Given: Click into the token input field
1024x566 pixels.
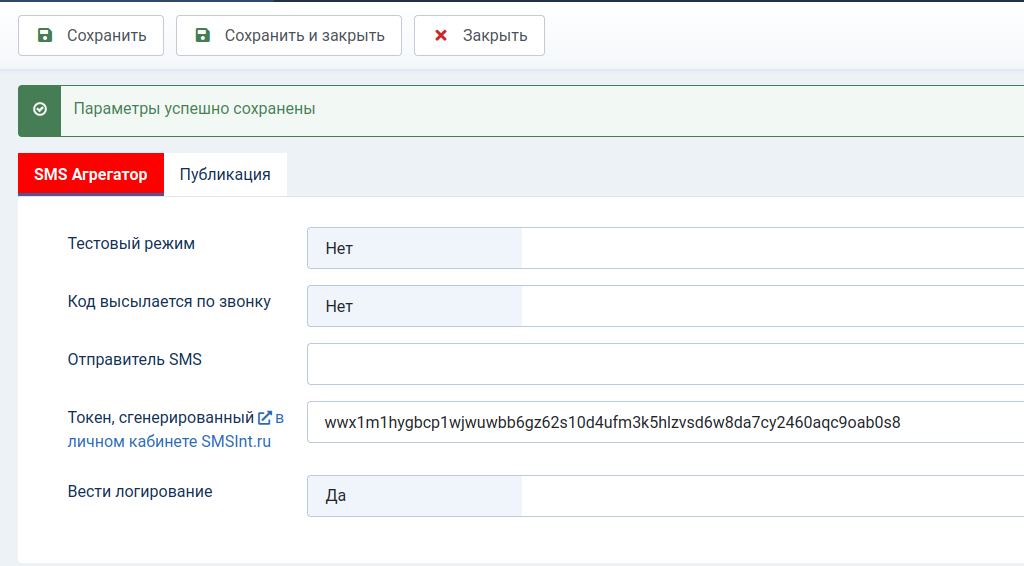Looking at the screenshot, I should tap(665, 422).
